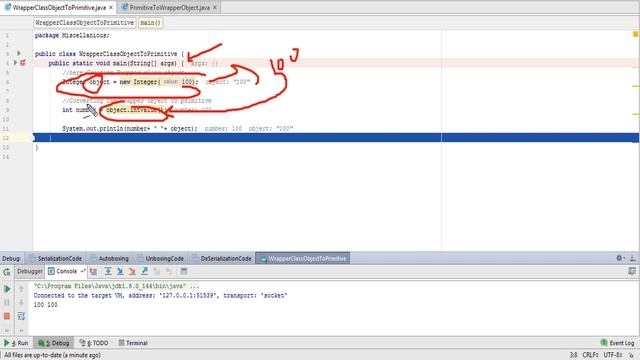This screenshot has height=360, width=640.
Task: Open the UTF-8 encoding dropdown
Action: coord(613,355)
